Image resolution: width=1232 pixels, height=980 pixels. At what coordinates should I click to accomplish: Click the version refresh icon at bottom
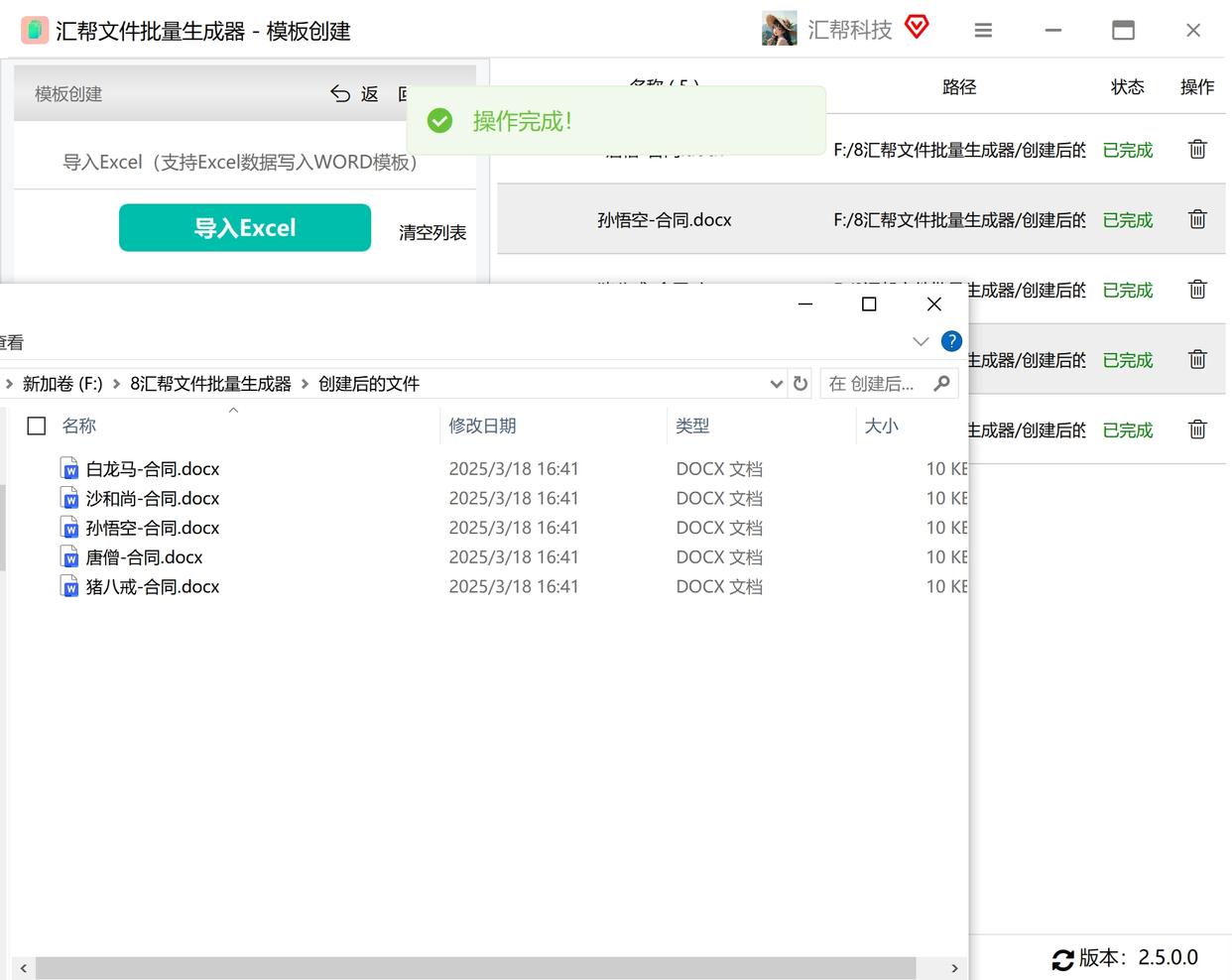pyautogui.click(x=1062, y=959)
